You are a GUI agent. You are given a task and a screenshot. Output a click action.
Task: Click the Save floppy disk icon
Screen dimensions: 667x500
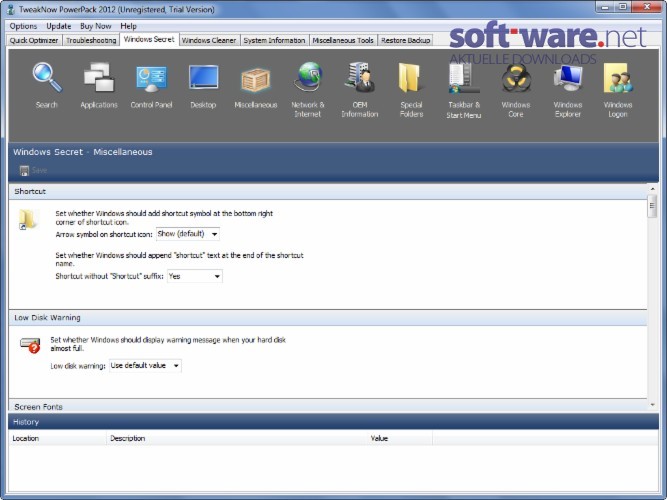[x=24, y=171]
